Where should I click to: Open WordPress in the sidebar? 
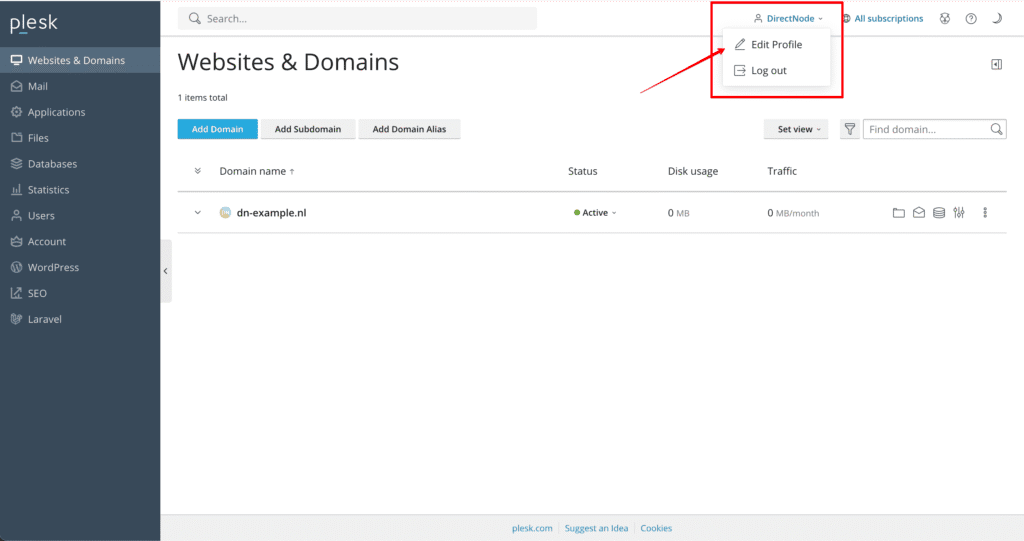click(x=53, y=267)
